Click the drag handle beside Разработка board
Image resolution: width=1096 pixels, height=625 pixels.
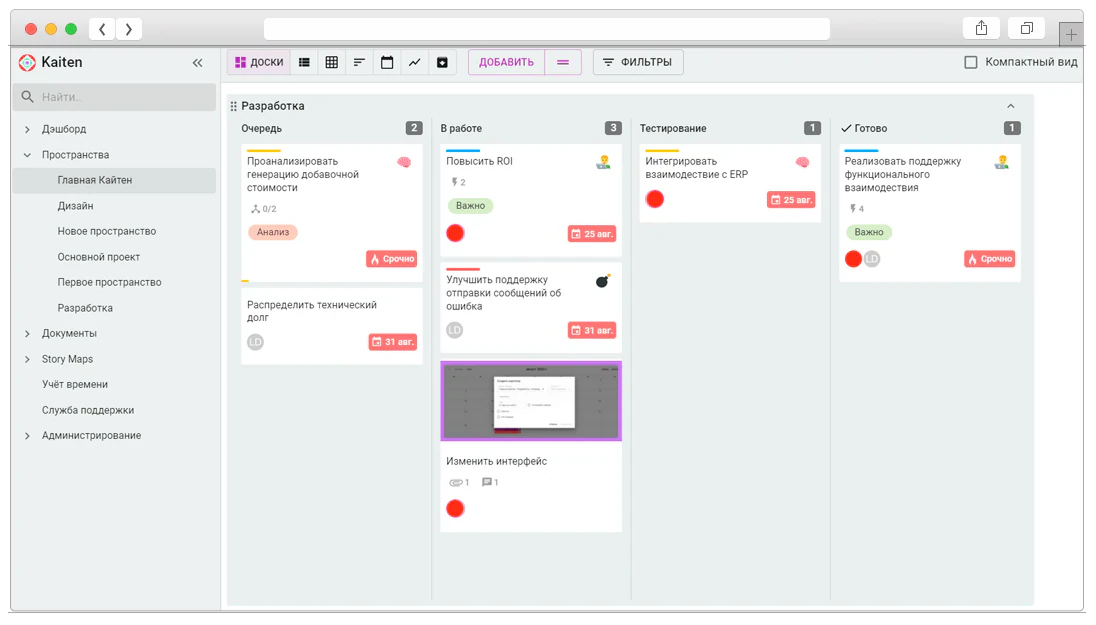(x=233, y=106)
